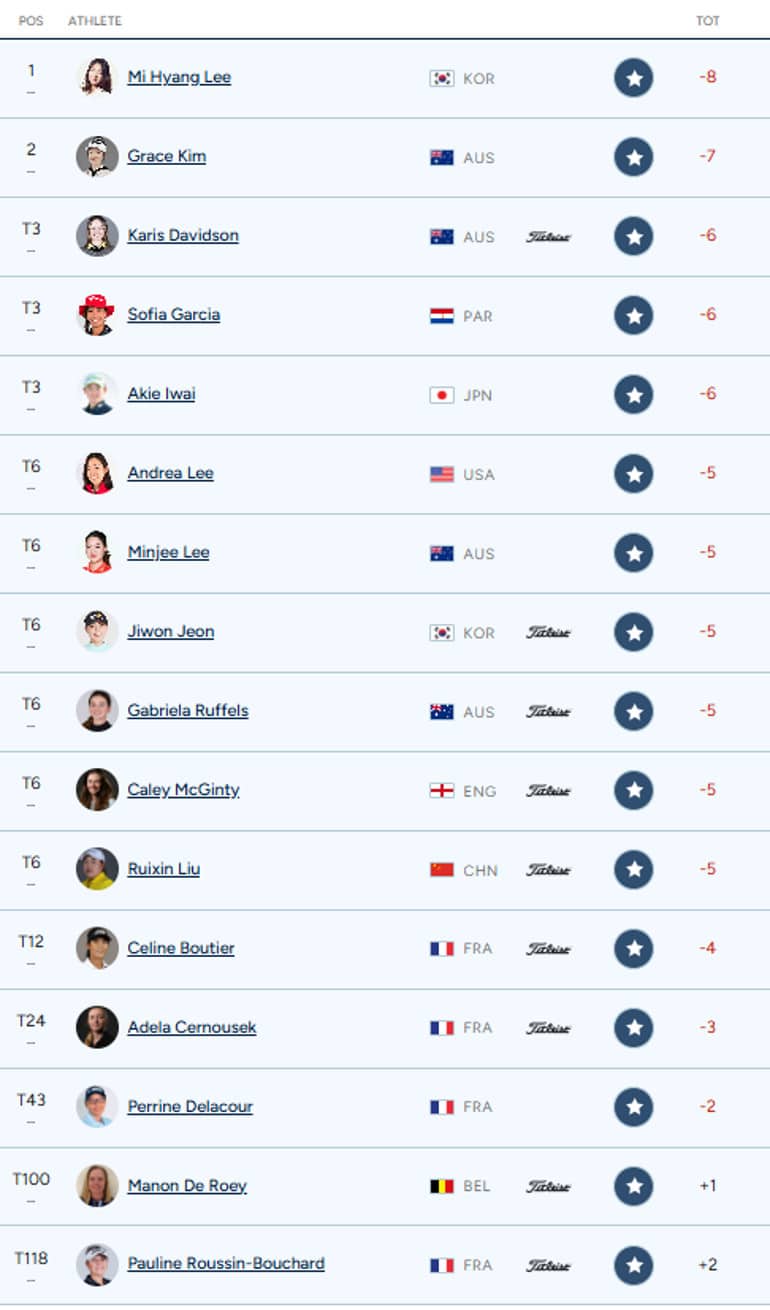Click Sofia Garcia's profile picture

(x=97, y=314)
